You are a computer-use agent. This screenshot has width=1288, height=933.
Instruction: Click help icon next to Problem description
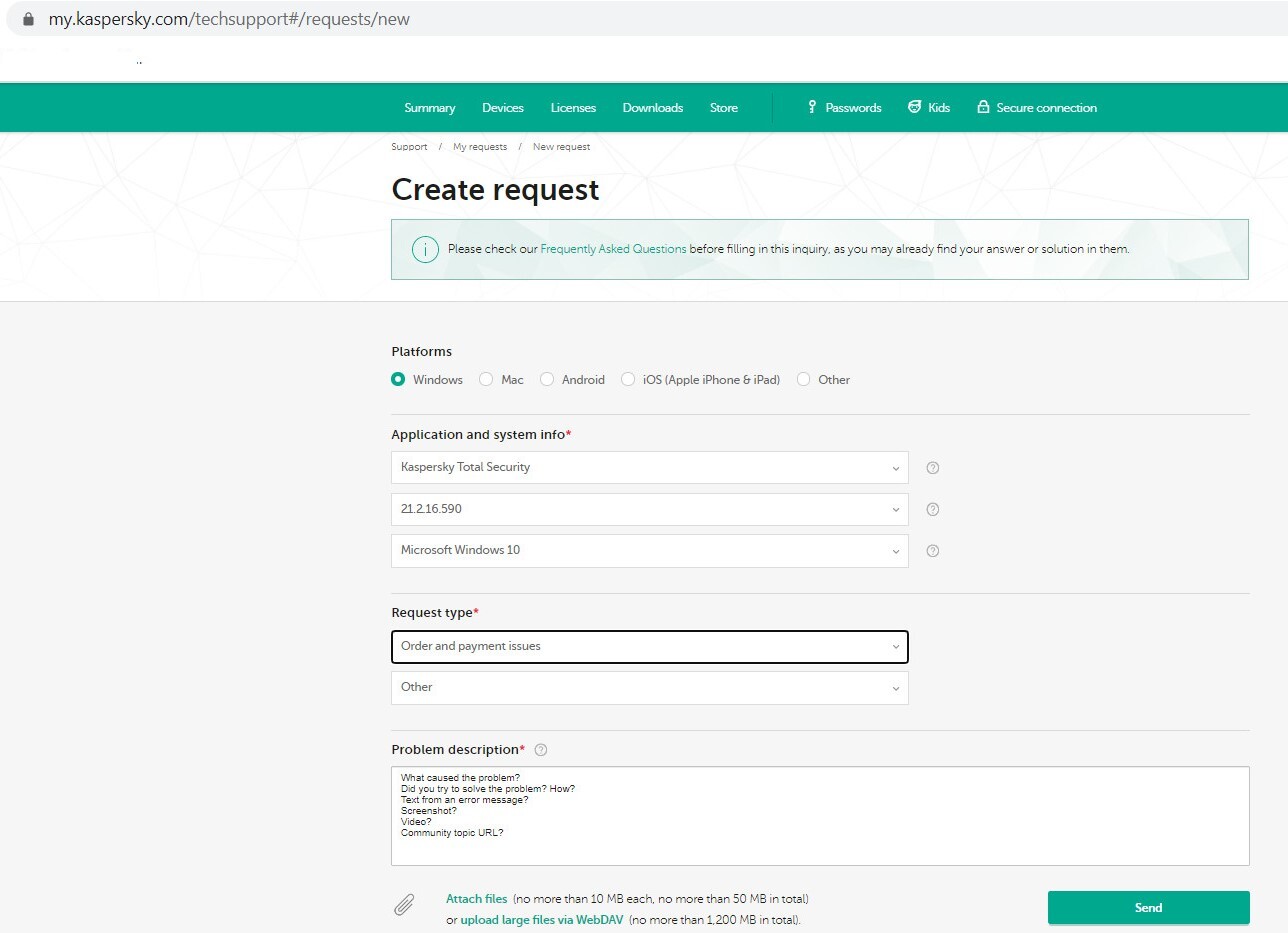coord(541,750)
